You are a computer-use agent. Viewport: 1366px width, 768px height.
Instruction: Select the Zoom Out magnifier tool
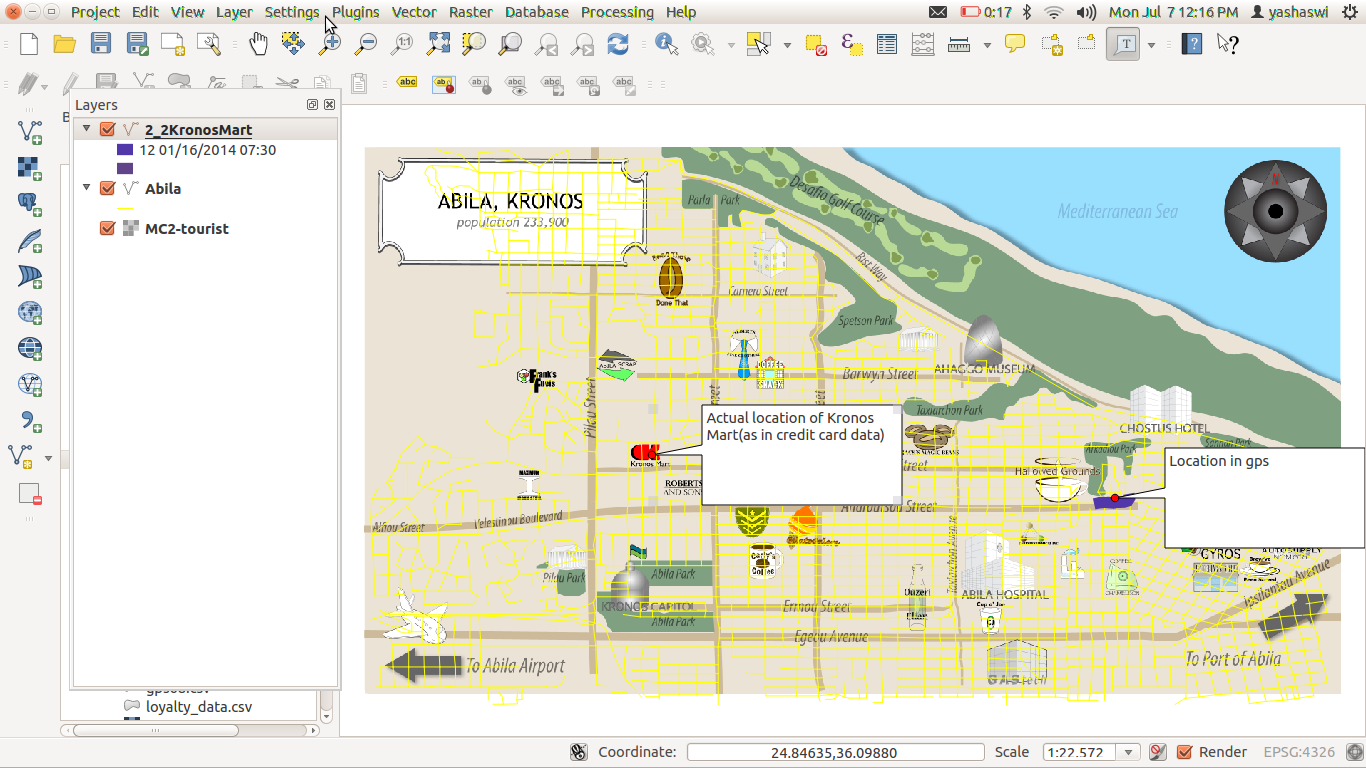pos(366,44)
